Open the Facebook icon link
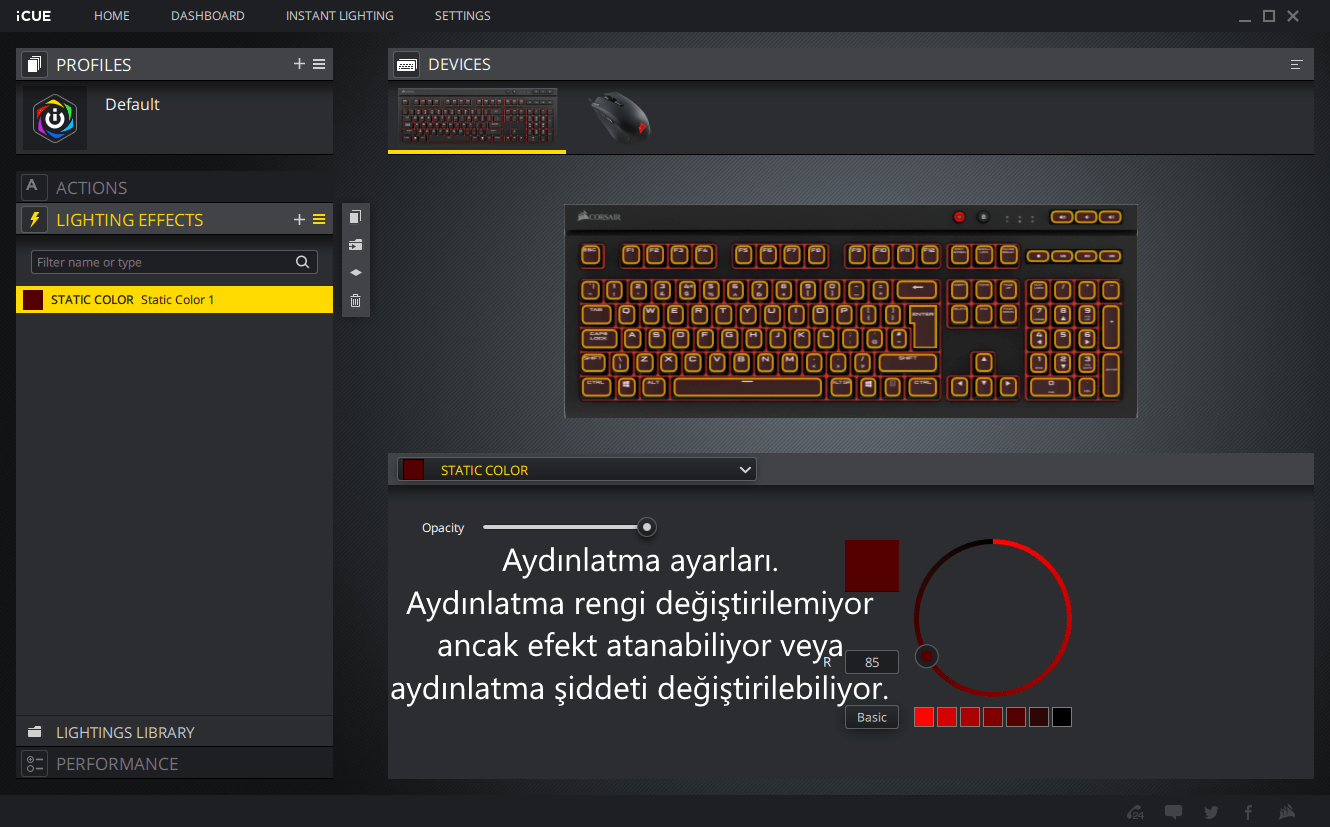The height and width of the screenshot is (827, 1330). tap(1248, 811)
